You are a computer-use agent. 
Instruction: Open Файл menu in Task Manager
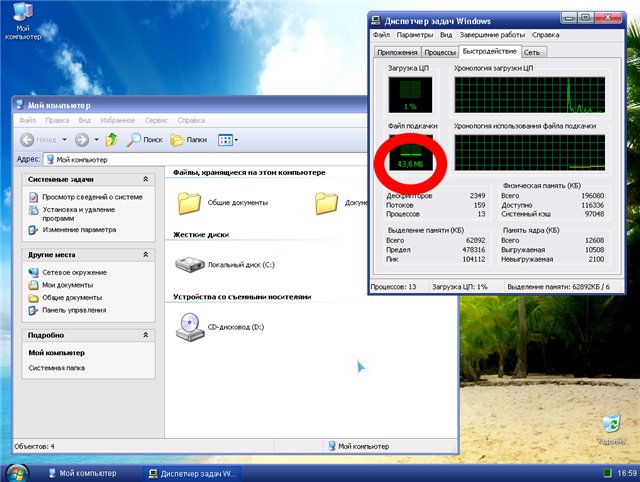381,35
